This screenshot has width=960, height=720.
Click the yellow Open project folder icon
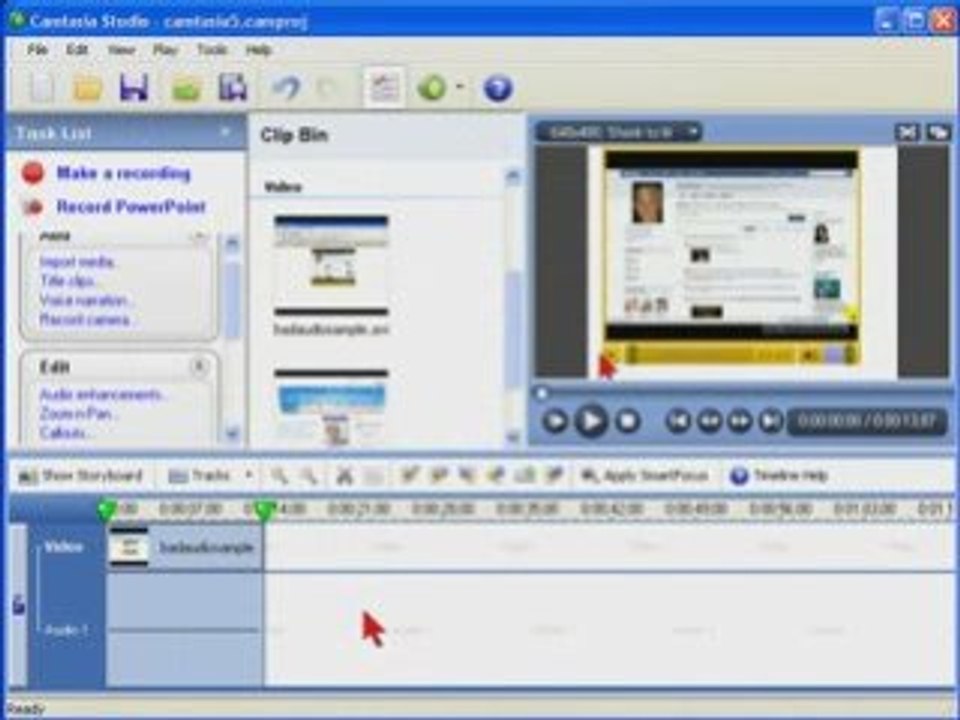(x=88, y=88)
